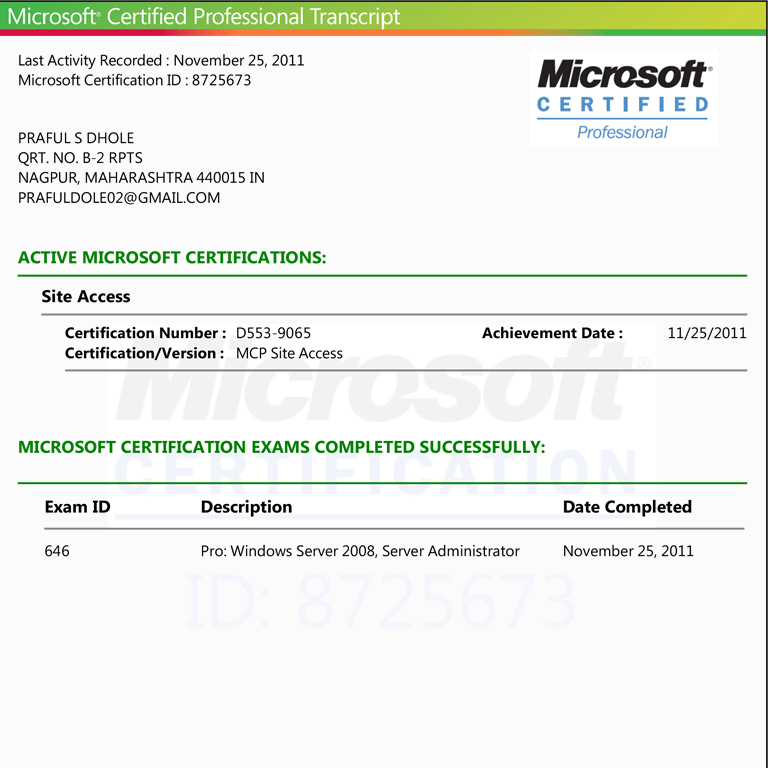Click the Exams Completed Successfully heading
This screenshot has height=768, width=768.
[x=281, y=447]
